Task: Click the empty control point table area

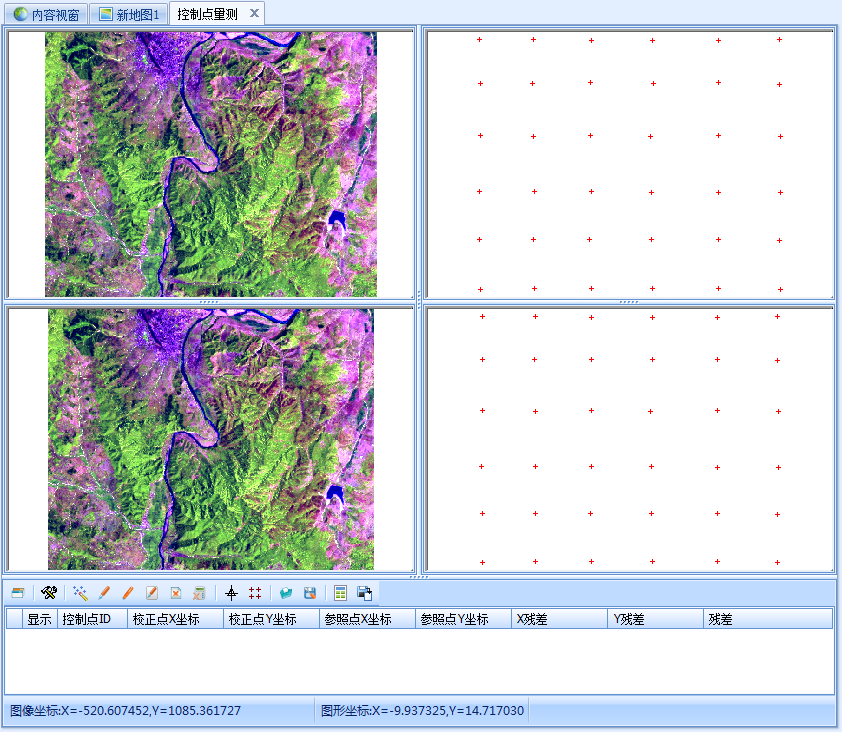Action: [x=420, y=660]
